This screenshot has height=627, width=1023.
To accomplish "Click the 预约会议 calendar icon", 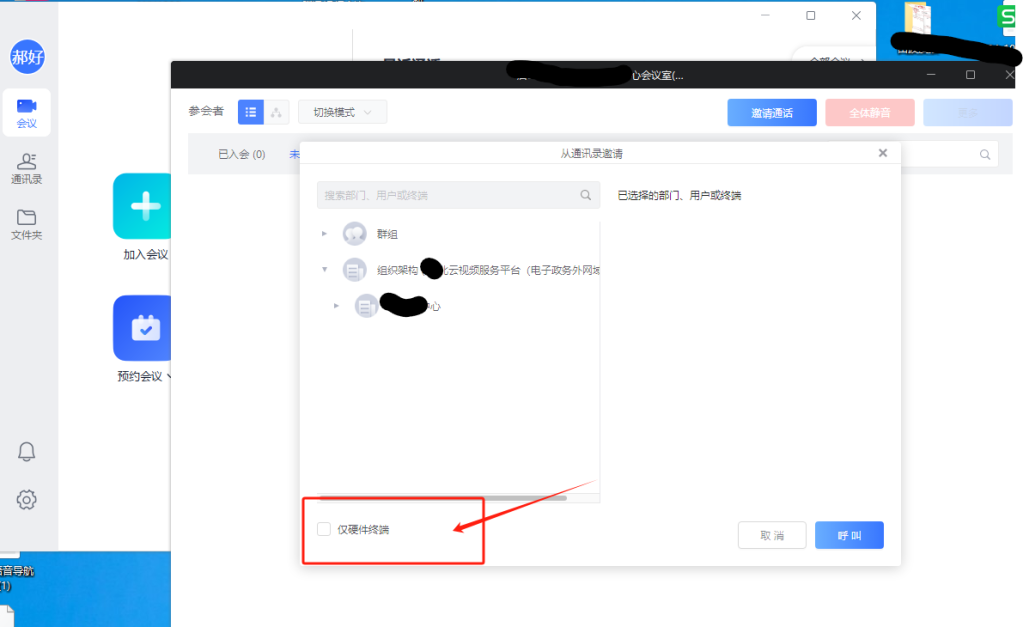I will pos(145,328).
